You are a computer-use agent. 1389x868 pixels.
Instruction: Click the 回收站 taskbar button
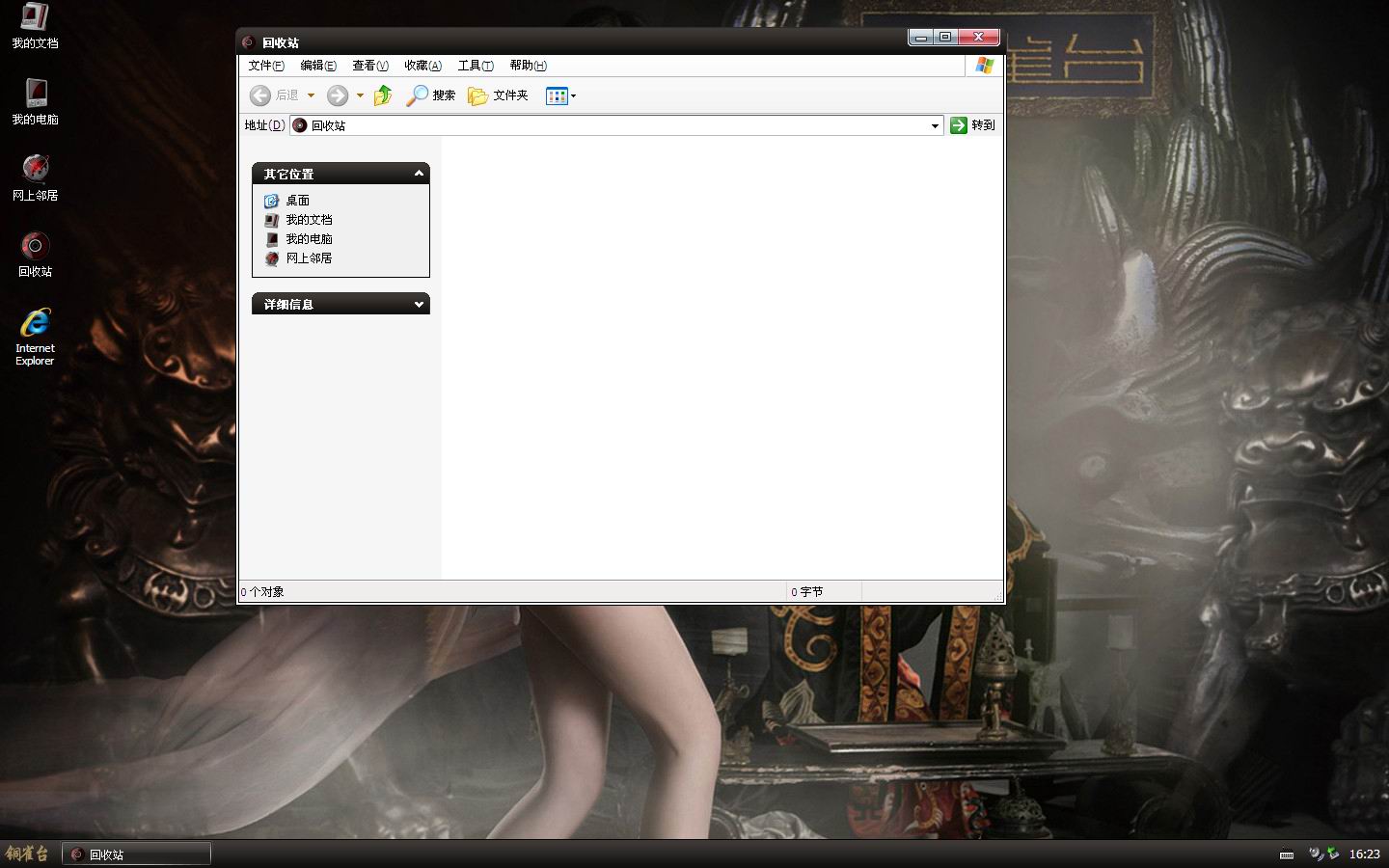click(x=136, y=854)
